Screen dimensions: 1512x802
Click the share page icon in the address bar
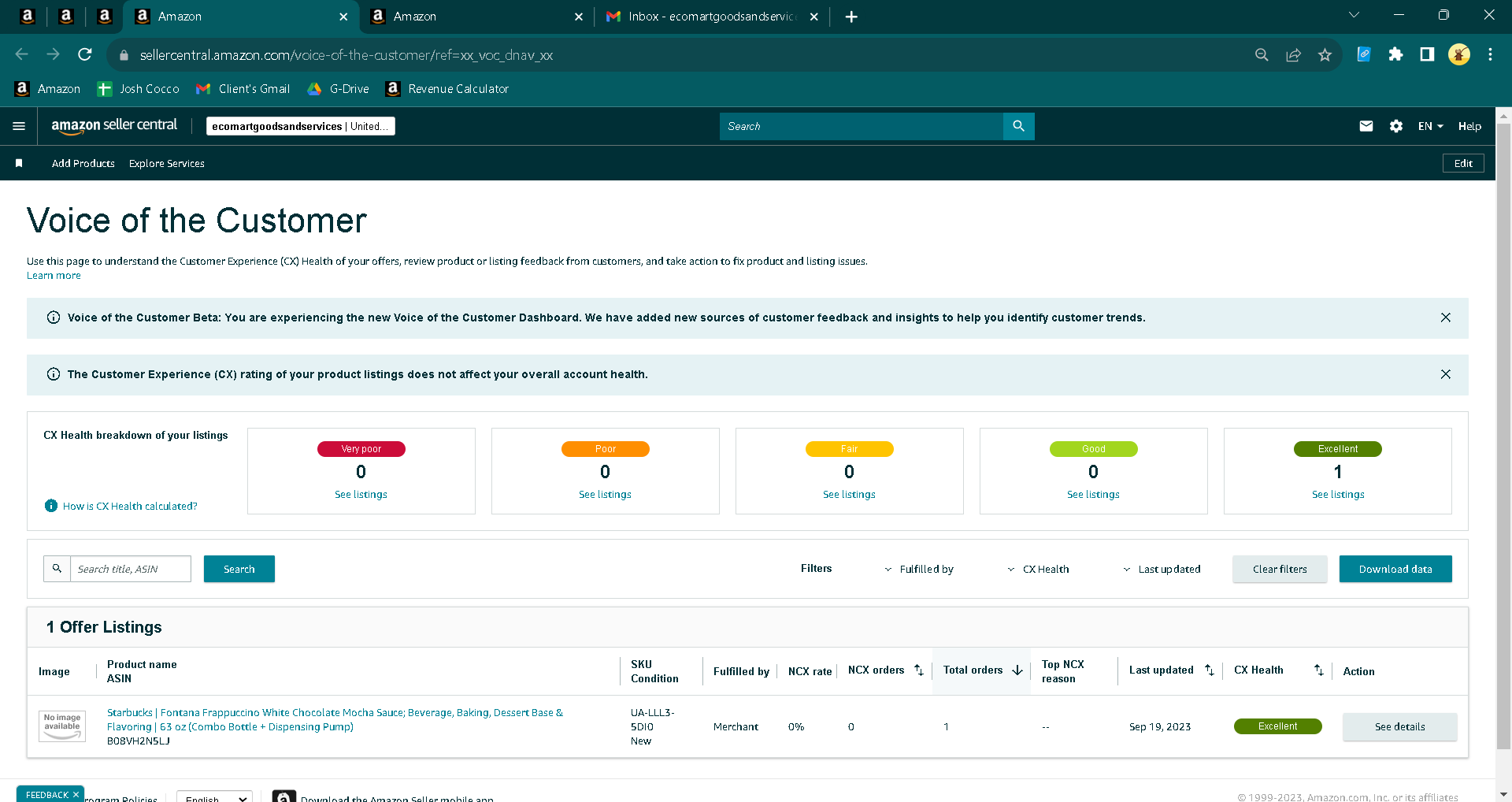pos(1293,54)
